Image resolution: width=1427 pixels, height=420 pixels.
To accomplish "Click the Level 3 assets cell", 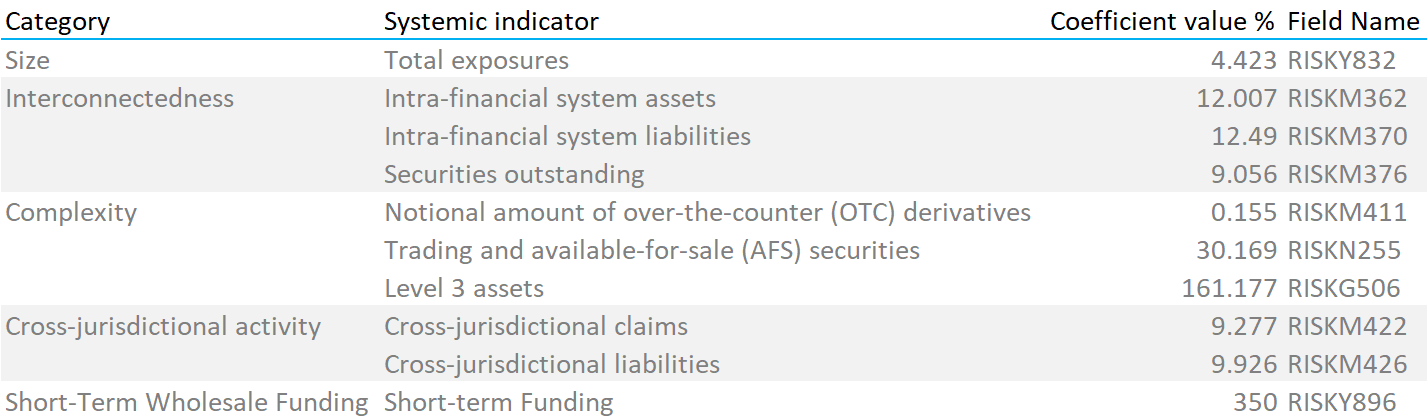I will click(x=464, y=288).
